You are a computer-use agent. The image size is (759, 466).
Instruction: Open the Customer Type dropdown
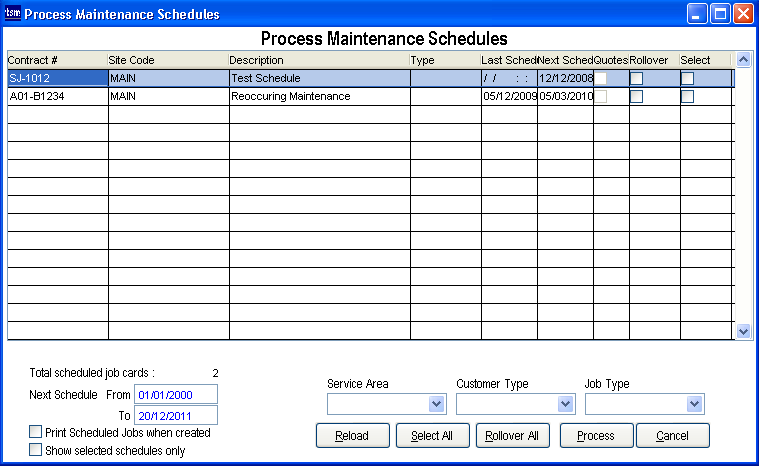(x=565, y=404)
